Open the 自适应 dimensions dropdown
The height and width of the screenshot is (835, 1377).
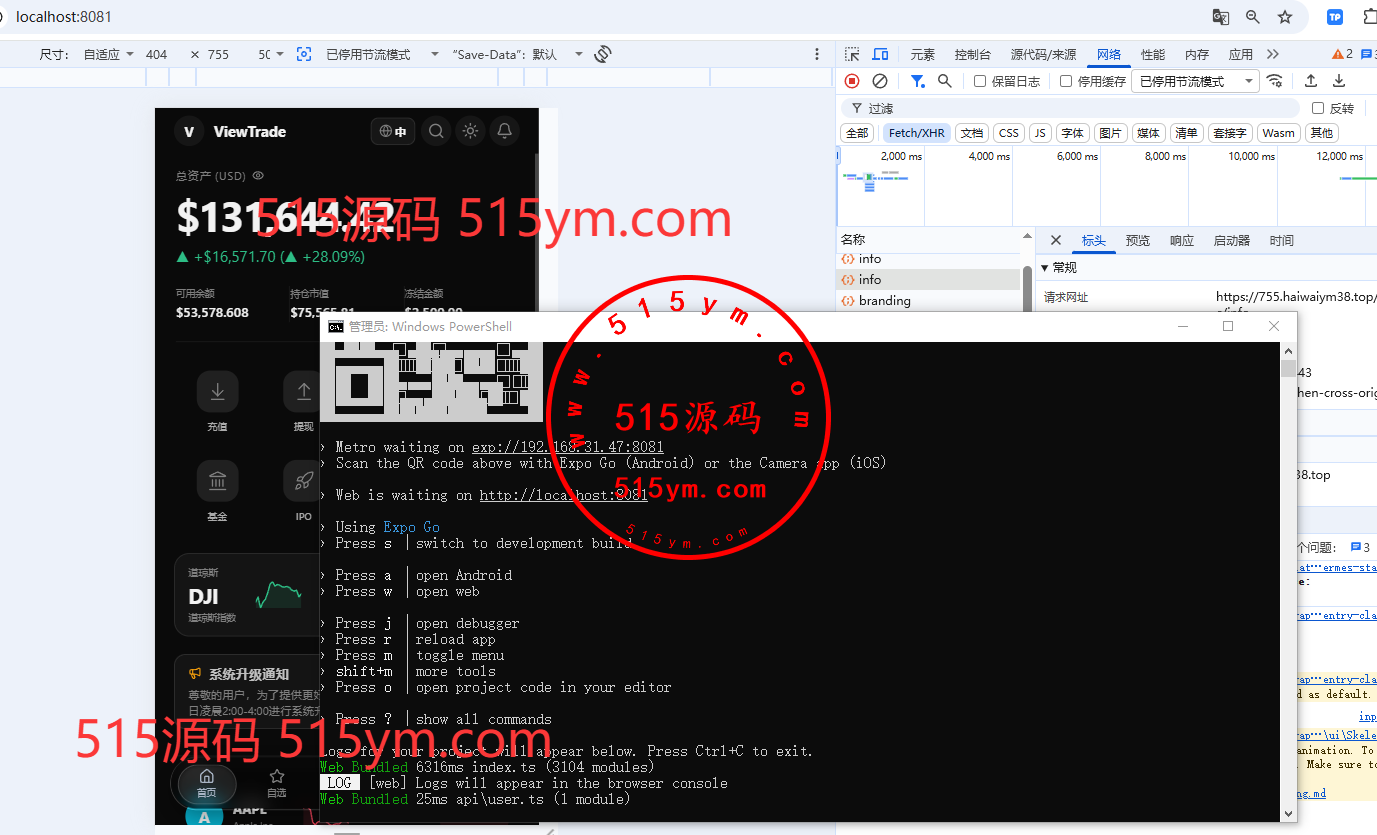tap(108, 54)
